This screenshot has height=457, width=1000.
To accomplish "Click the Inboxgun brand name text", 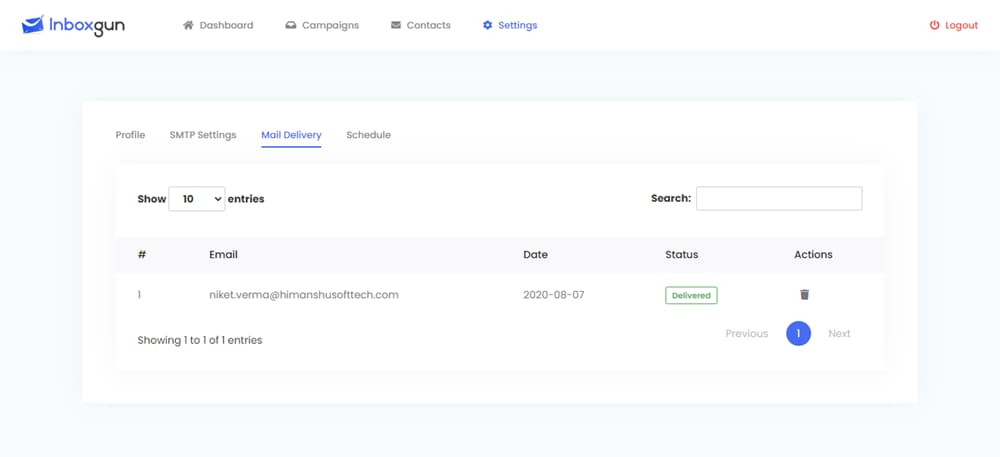I will pos(87,25).
